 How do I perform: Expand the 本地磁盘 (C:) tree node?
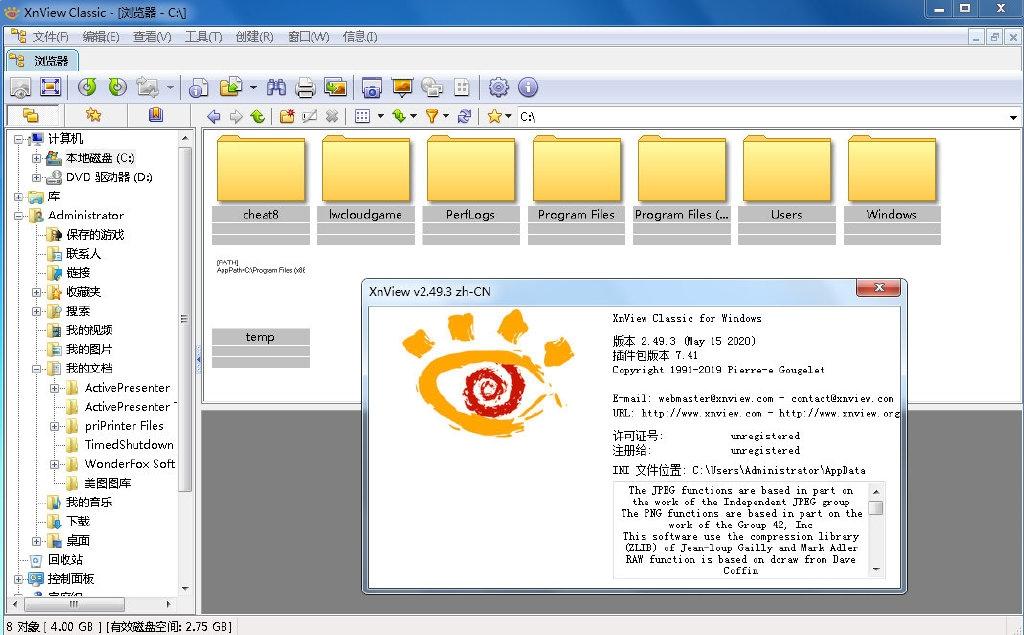pyautogui.click(x=37, y=158)
